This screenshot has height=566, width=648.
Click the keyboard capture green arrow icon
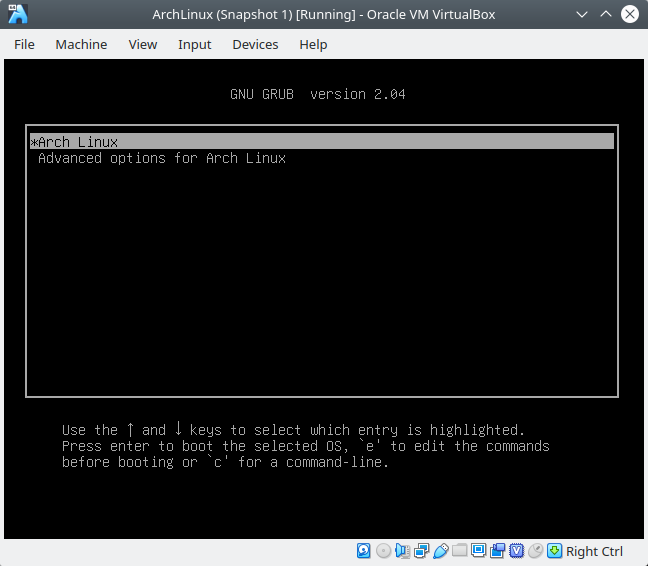click(x=555, y=551)
